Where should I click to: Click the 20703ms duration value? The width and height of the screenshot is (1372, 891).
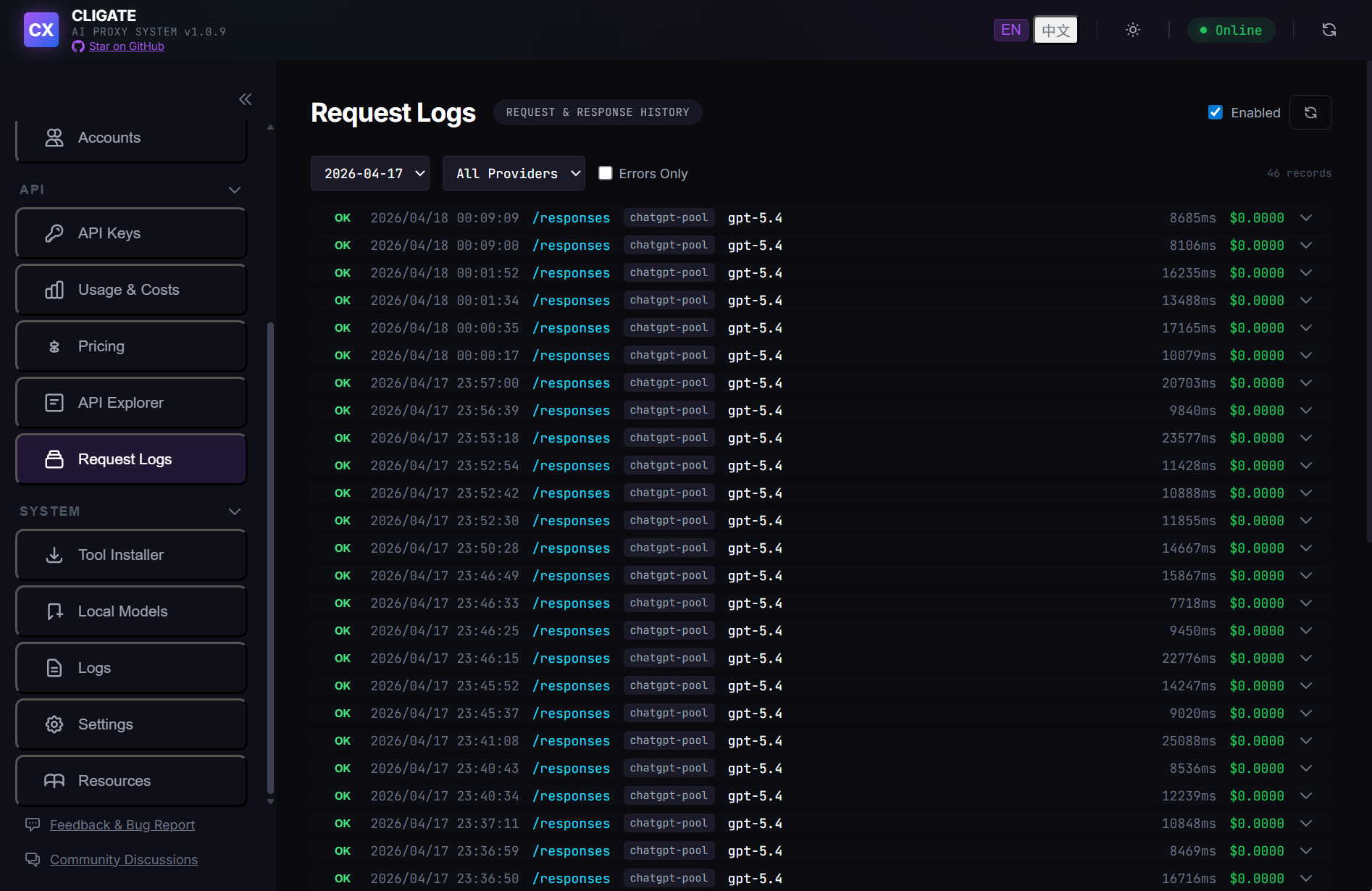(x=1189, y=383)
